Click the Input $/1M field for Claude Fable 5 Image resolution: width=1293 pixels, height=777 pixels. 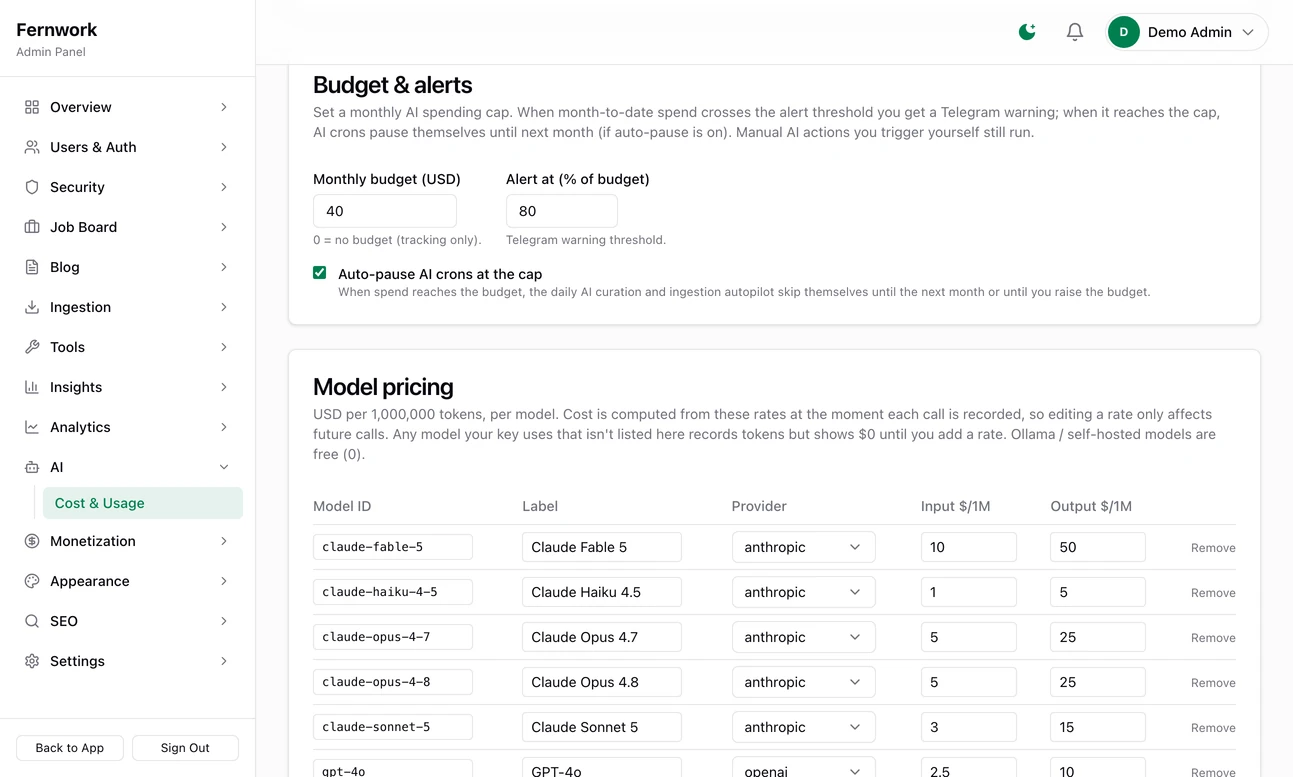tap(969, 547)
